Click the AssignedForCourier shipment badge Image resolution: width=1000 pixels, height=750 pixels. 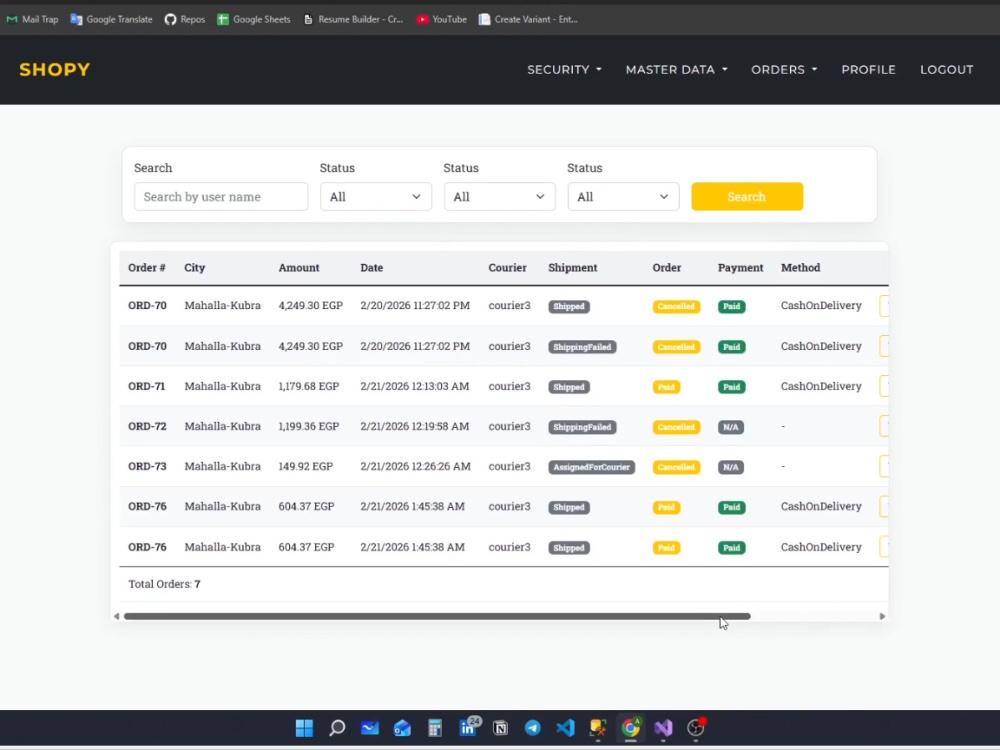(591, 467)
